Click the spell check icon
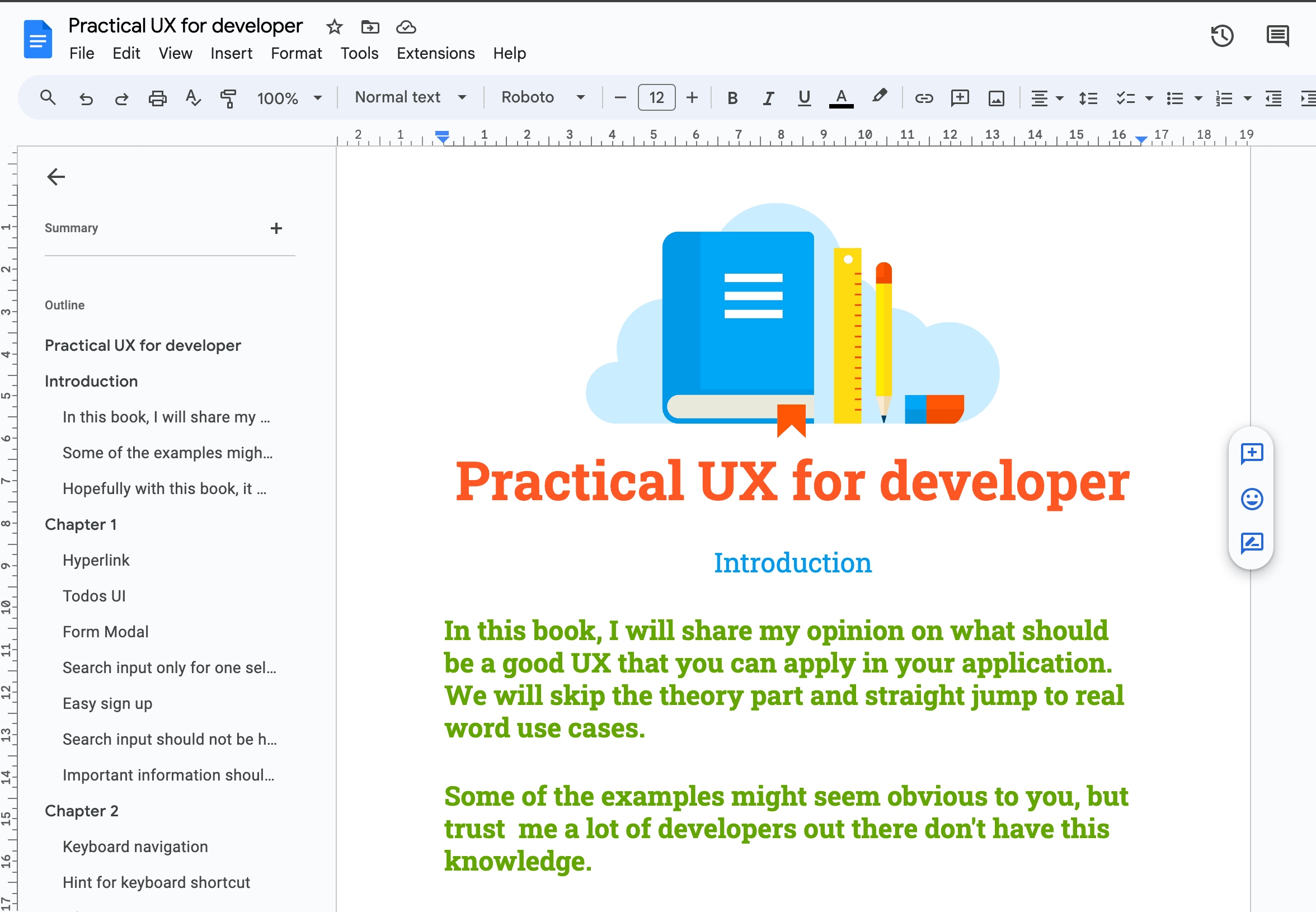This screenshot has height=912, width=1316. pyautogui.click(x=192, y=98)
